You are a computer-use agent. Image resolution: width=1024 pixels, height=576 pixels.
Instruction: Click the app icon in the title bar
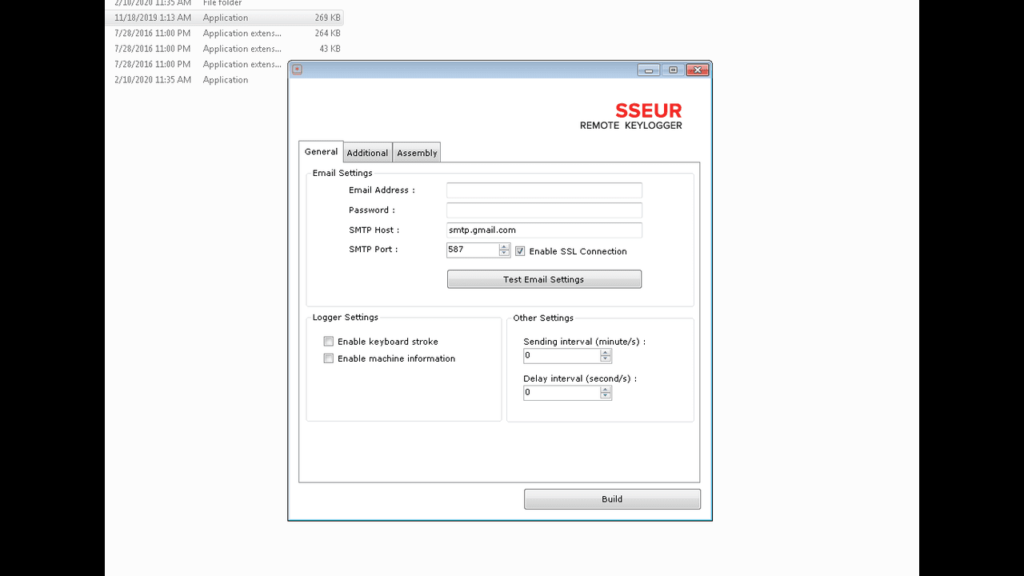(x=297, y=69)
